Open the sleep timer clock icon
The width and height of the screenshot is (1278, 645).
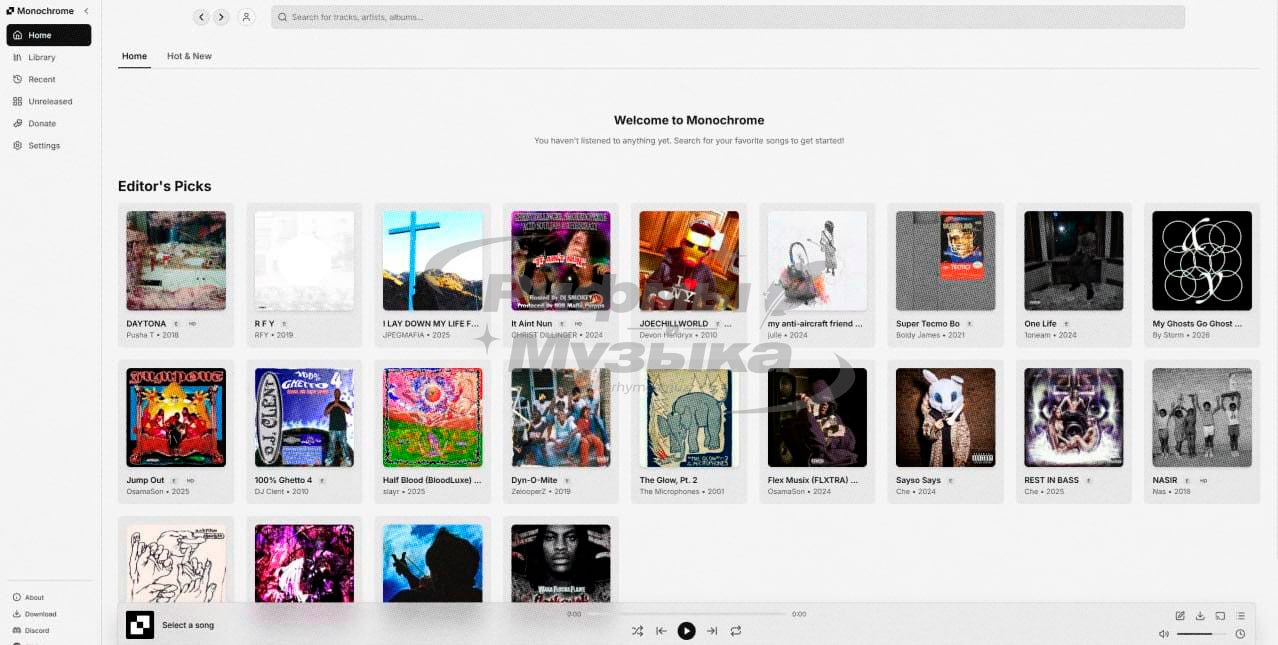pyautogui.click(x=1240, y=634)
